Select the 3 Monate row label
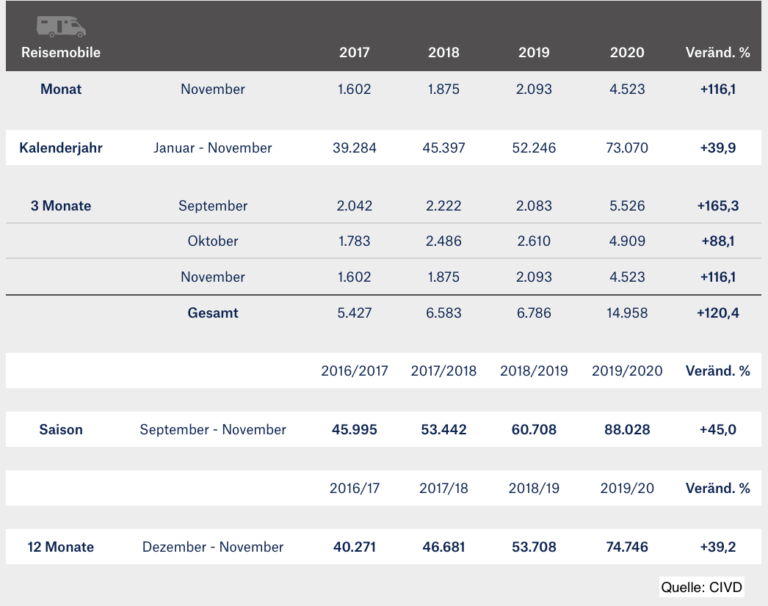The width and height of the screenshot is (768, 606). pos(61,206)
